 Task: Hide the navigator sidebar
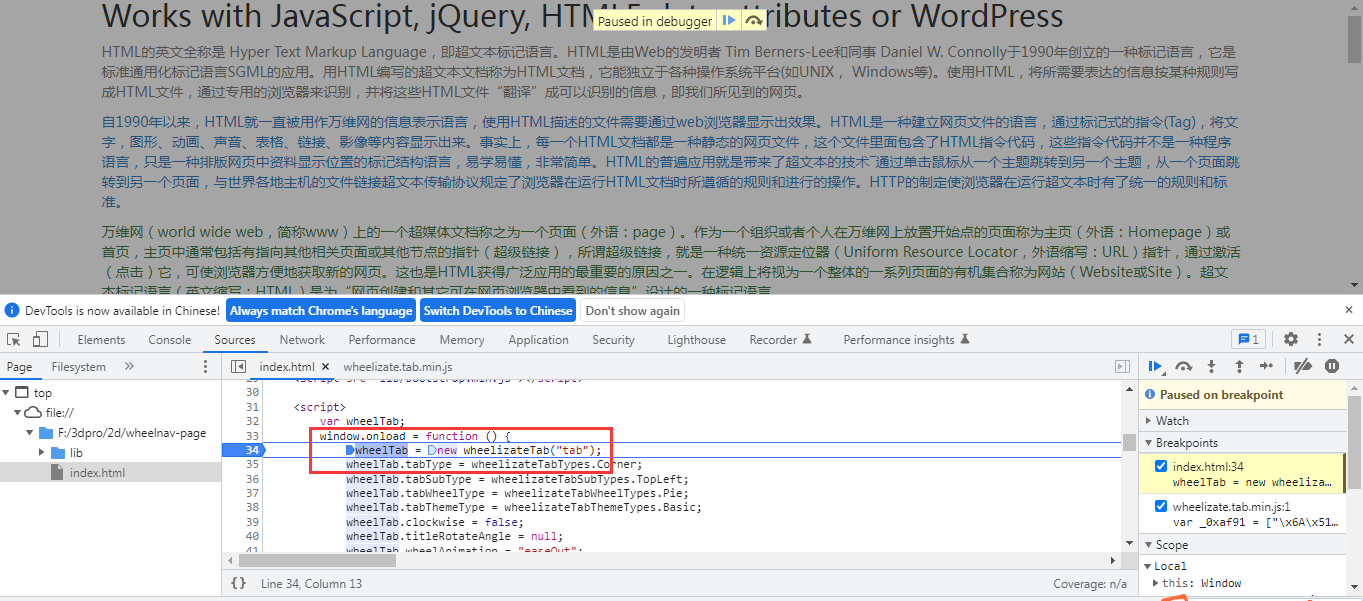tap(239, 367)
